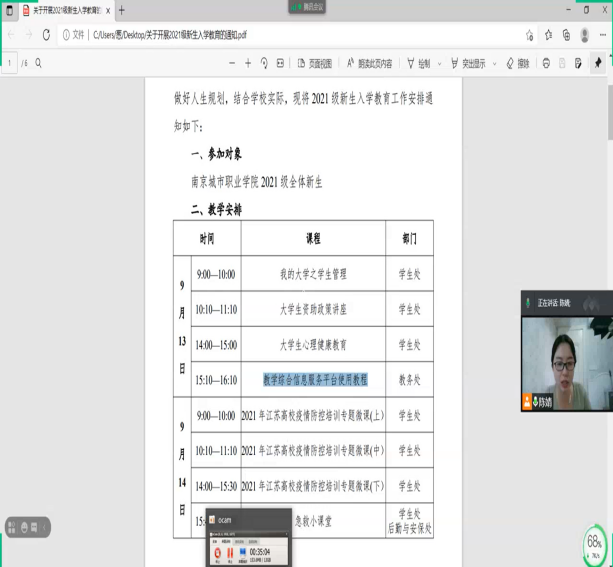Open emoji reactions in meeting widget
This screenshot has width=613, height=567.
click(x=24, y=527)
